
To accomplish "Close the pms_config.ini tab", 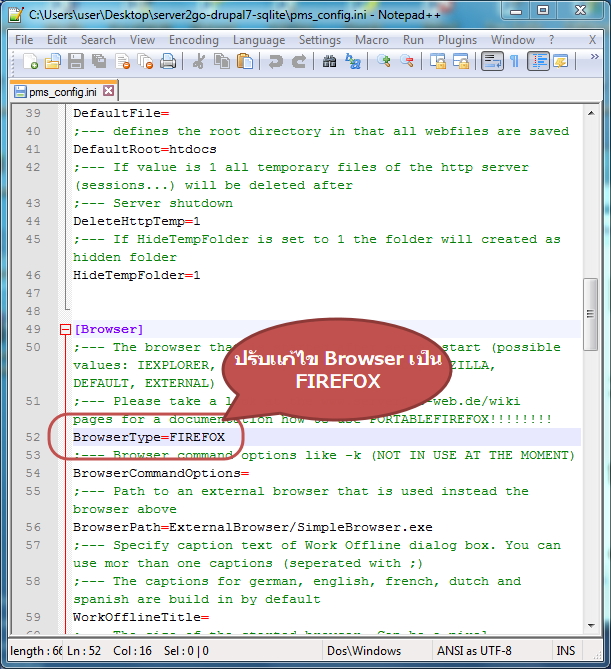I will point(109,91).
